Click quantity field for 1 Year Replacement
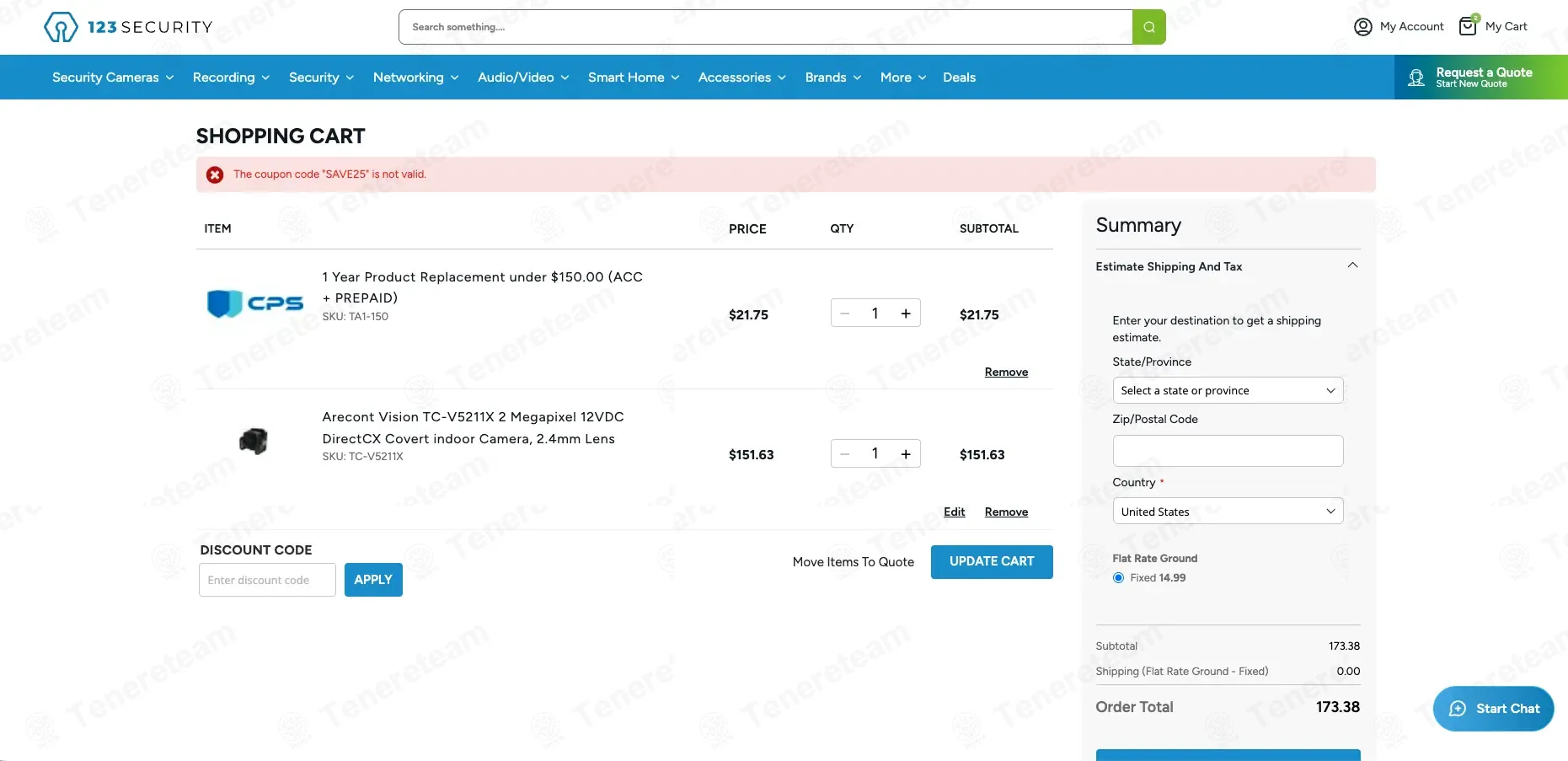The image size is (1568, 761). 875,314
